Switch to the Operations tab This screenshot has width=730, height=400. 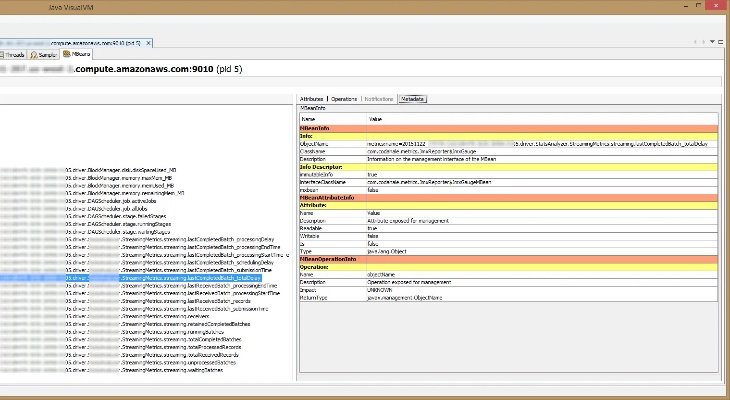click(x=343, y=100)
